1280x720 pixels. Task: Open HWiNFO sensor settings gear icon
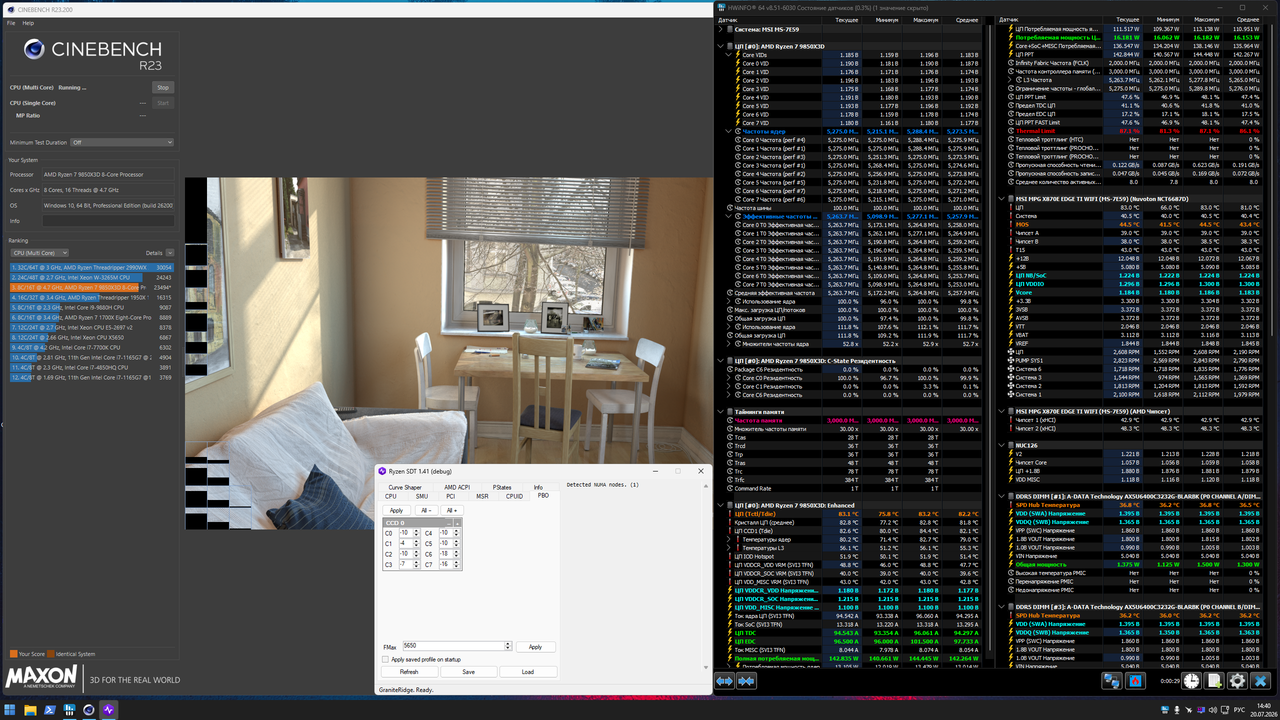pyautogui.click(x=1238, y=680)
